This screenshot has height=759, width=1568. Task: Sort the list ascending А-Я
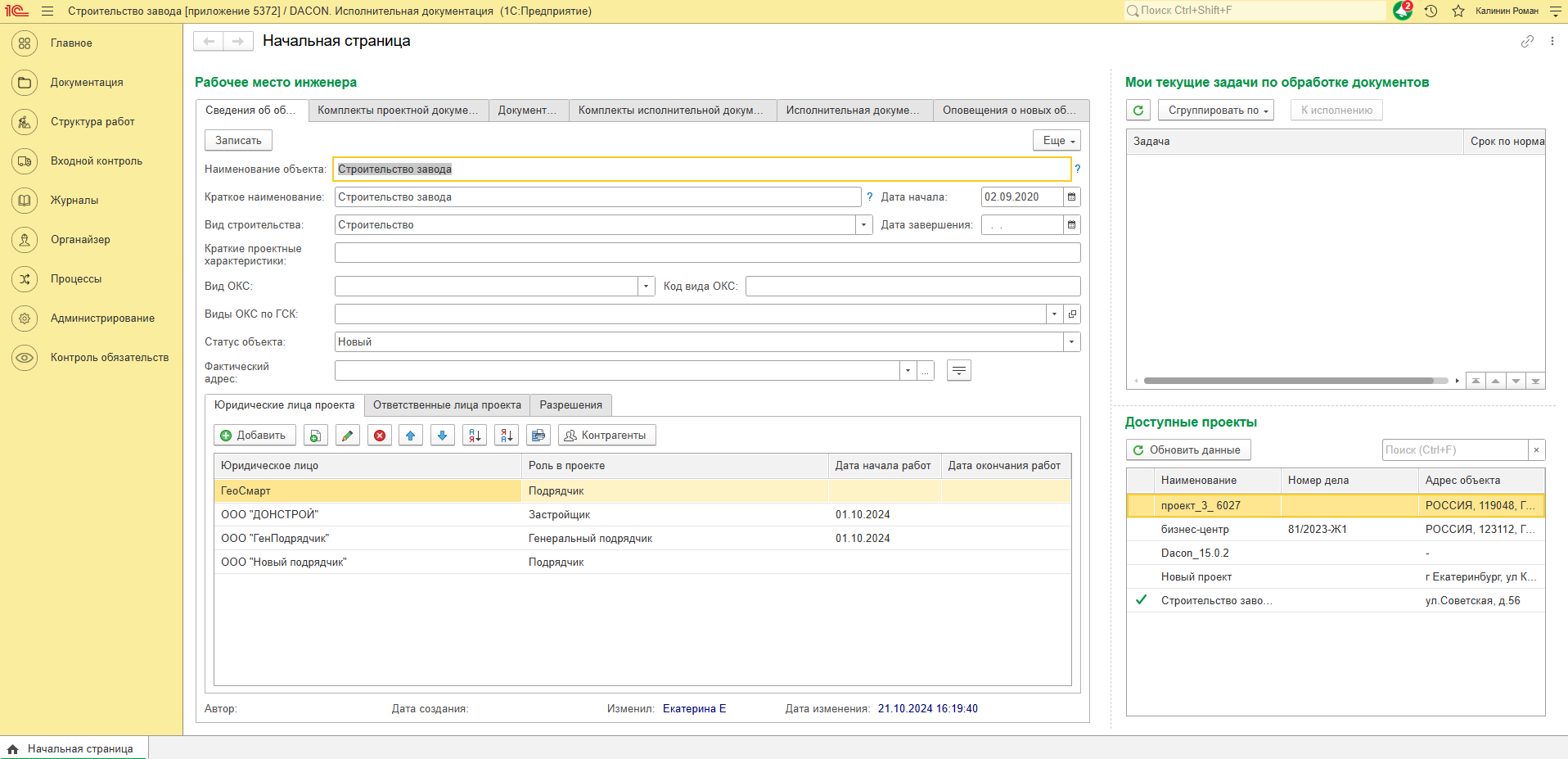click(x=475, y=436)
